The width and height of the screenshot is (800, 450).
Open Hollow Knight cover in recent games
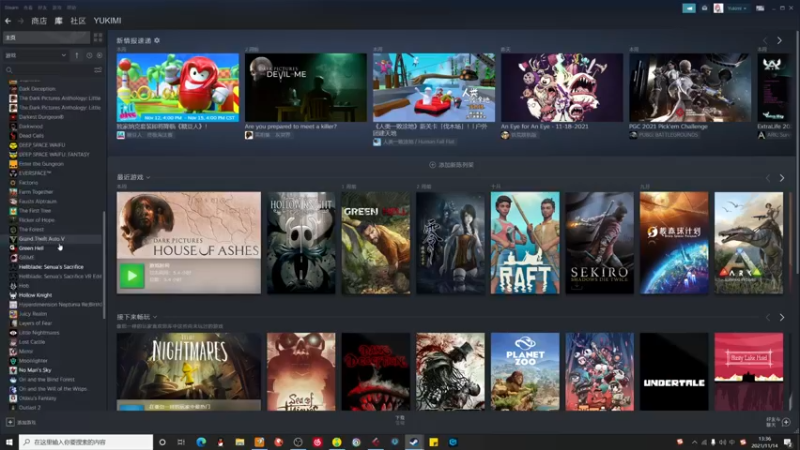click(x=301, y=243)
